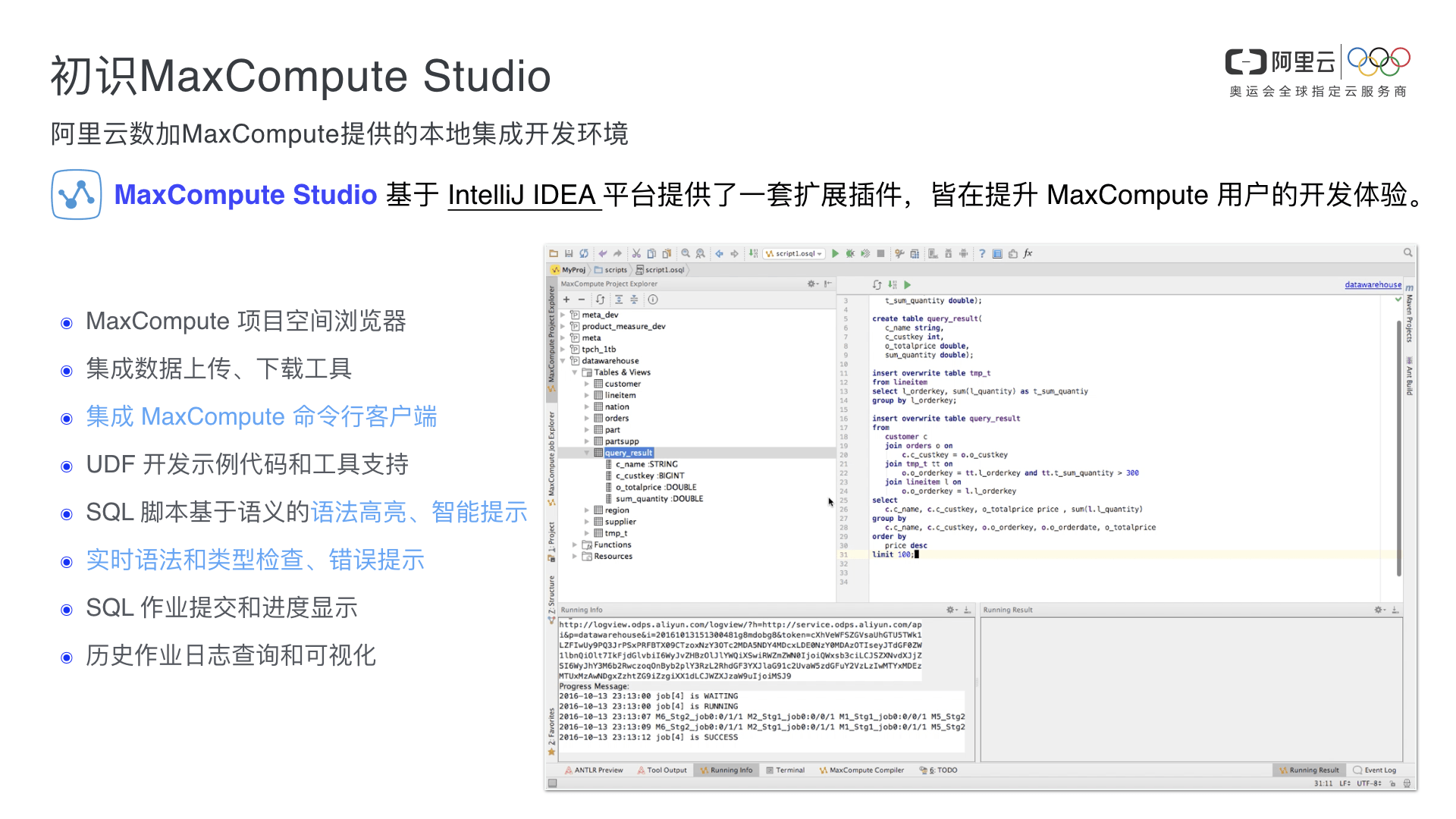Expand the product_measure_dev project node
The image size is (1456, 819).
563,327
